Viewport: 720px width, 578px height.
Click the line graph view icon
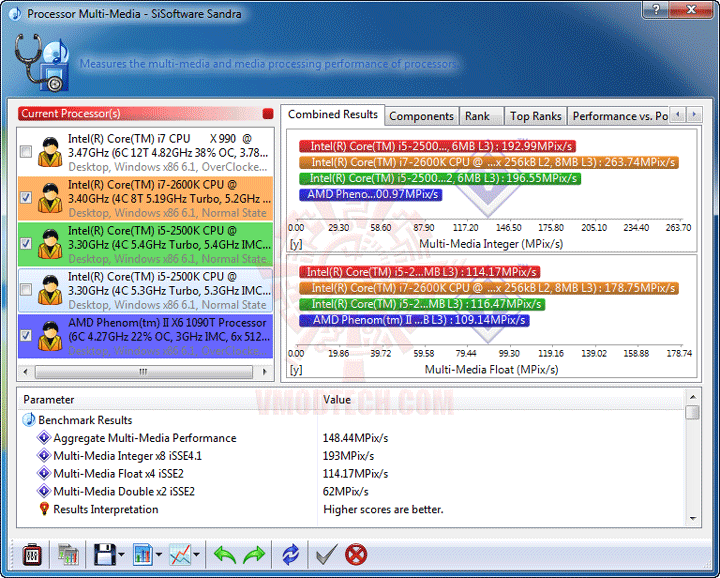tap(180, 555)
